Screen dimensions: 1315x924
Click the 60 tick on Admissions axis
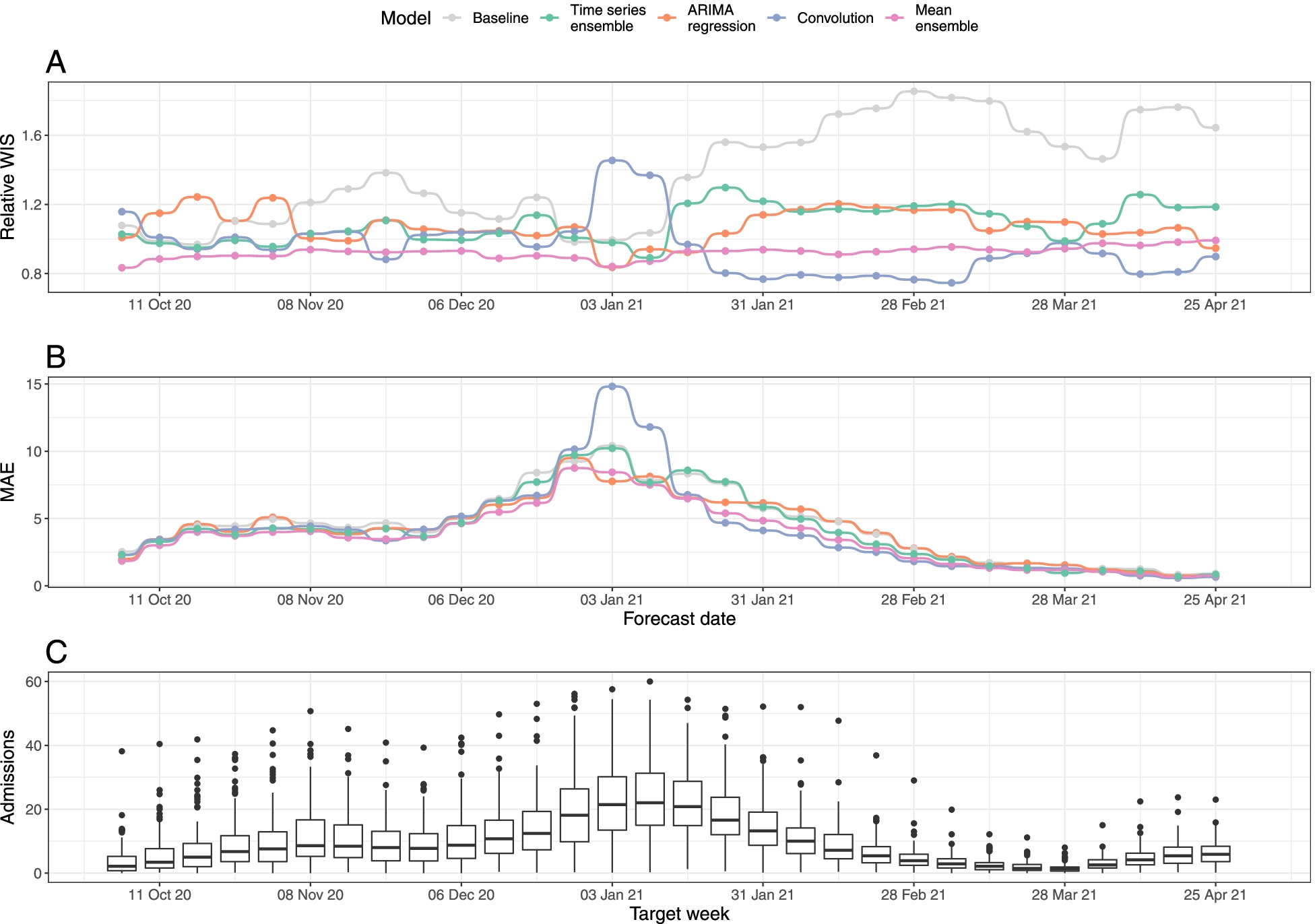(x=34, y=682)
